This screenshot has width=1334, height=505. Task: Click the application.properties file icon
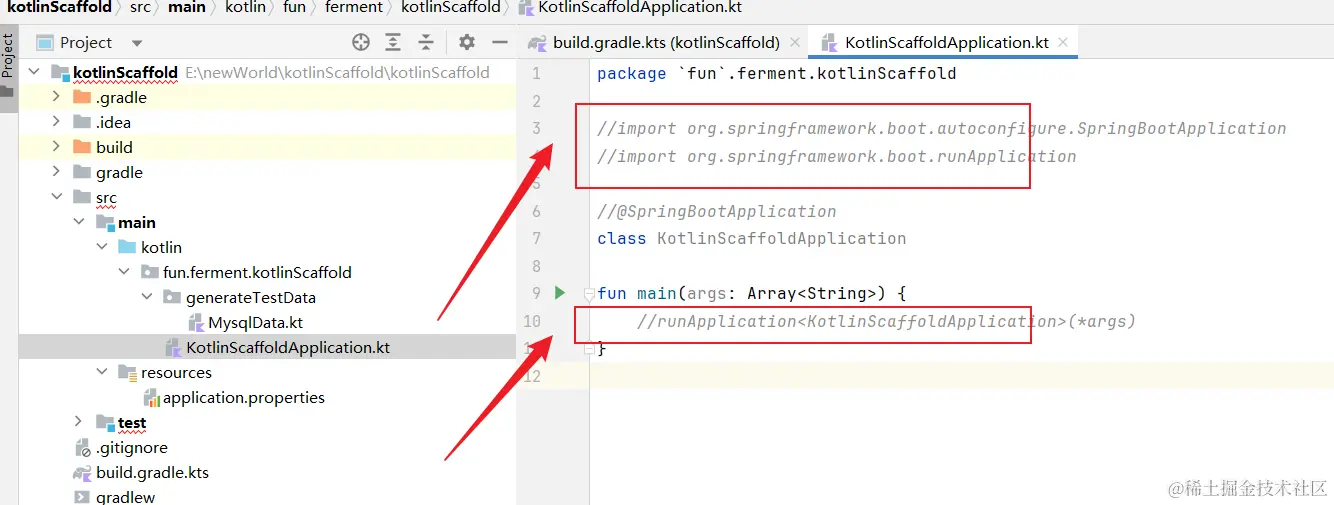(151, 397)
